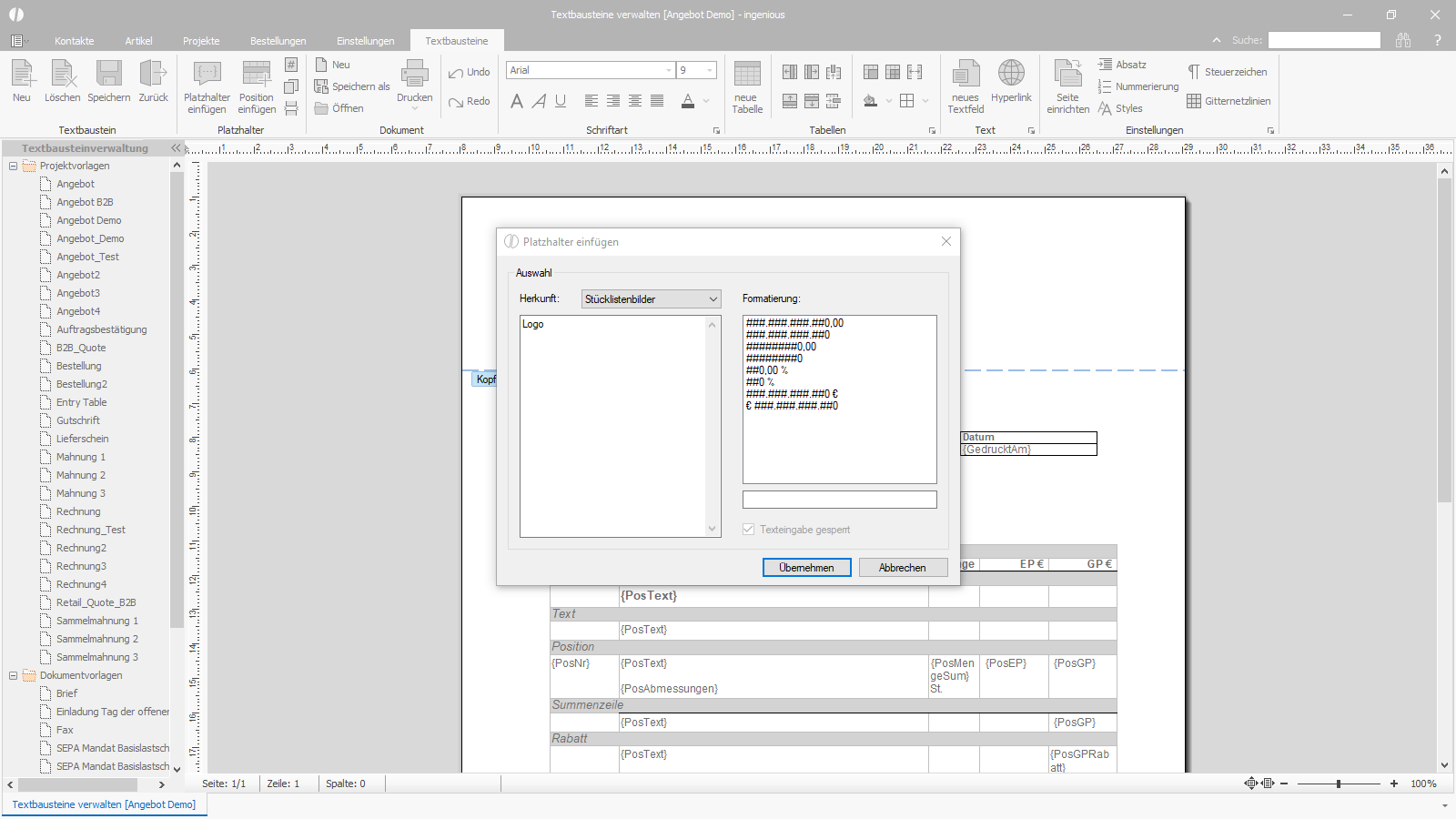
Task: Open the Einstellungen menu tab
Action: click(366, 41)
